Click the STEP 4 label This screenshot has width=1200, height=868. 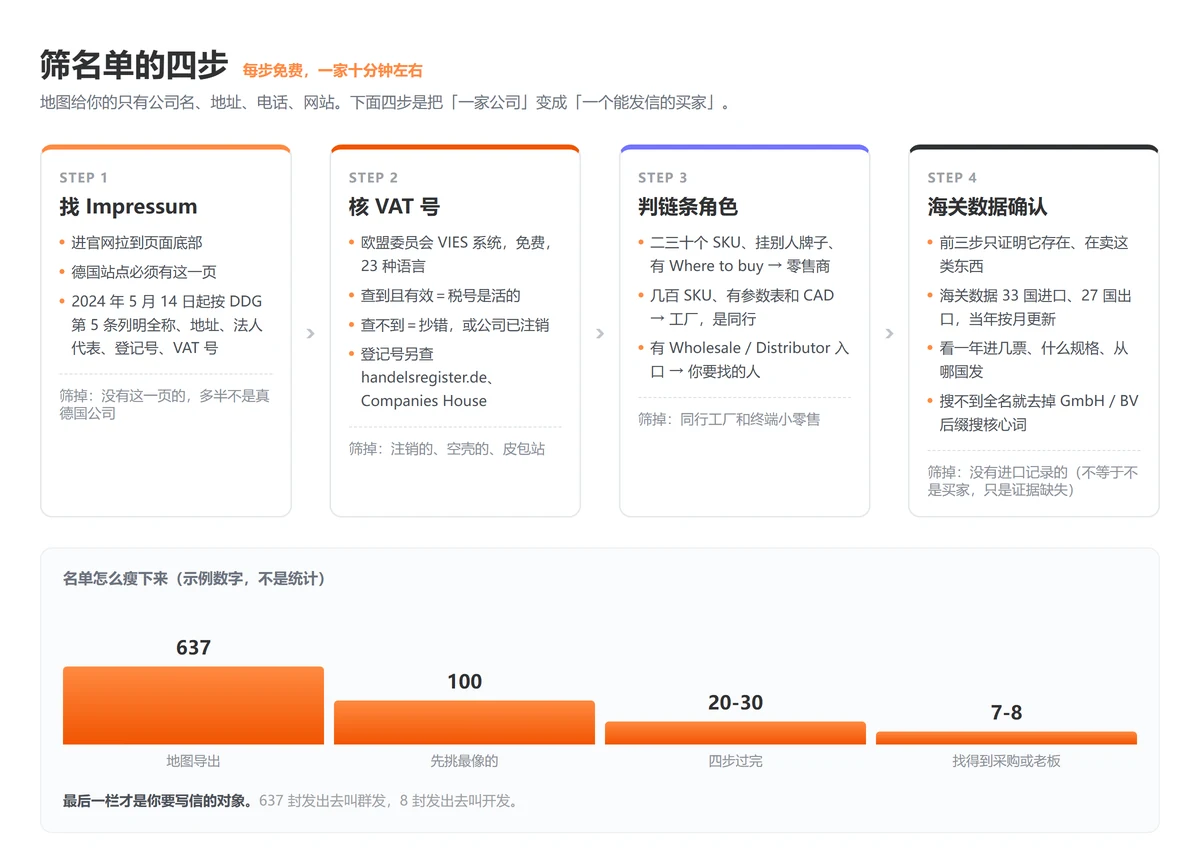tap(952, 178)
